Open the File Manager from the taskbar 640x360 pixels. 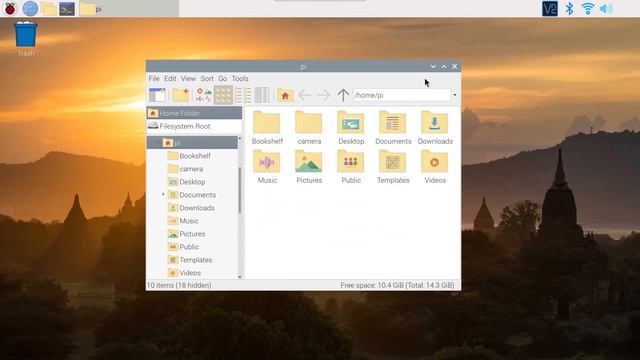48,9
